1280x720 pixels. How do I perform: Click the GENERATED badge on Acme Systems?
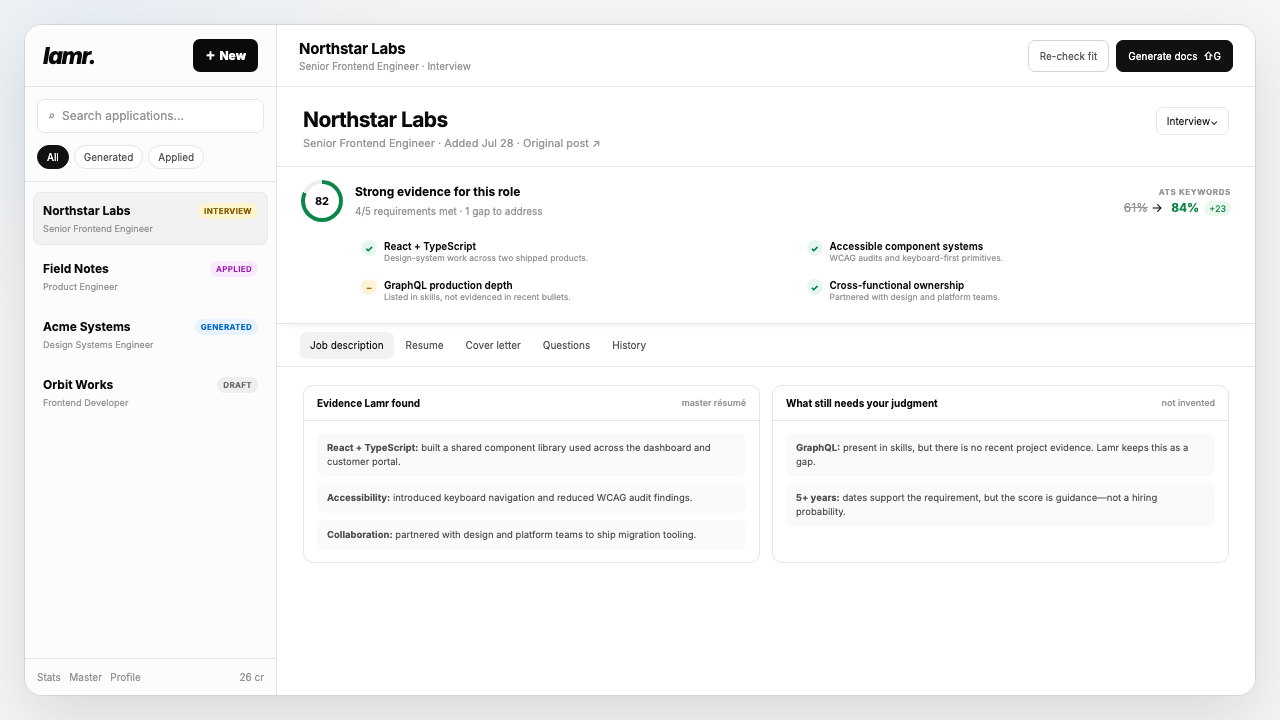coord(226,327)
